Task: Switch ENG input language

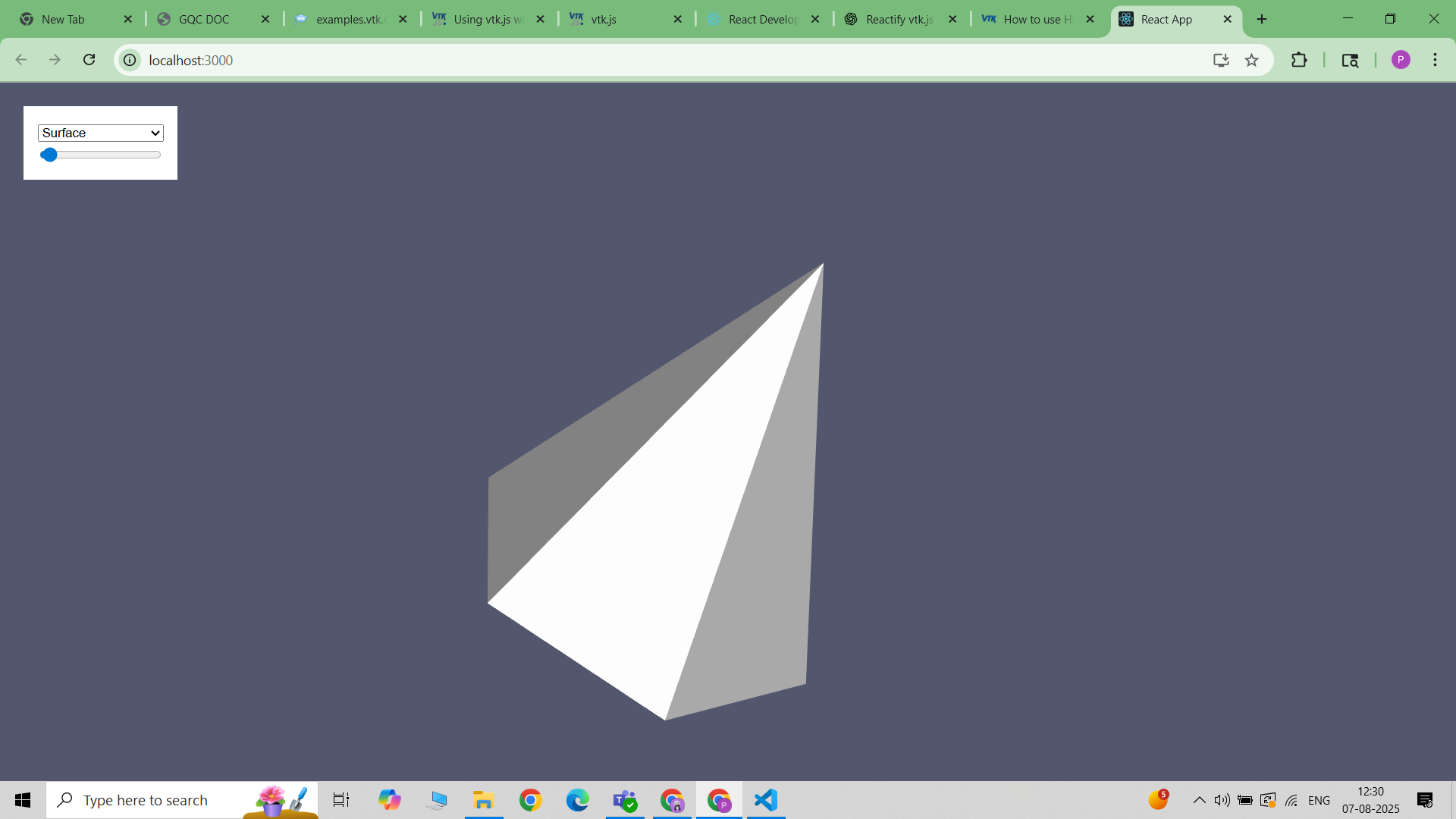Action: coord(1319,800)
